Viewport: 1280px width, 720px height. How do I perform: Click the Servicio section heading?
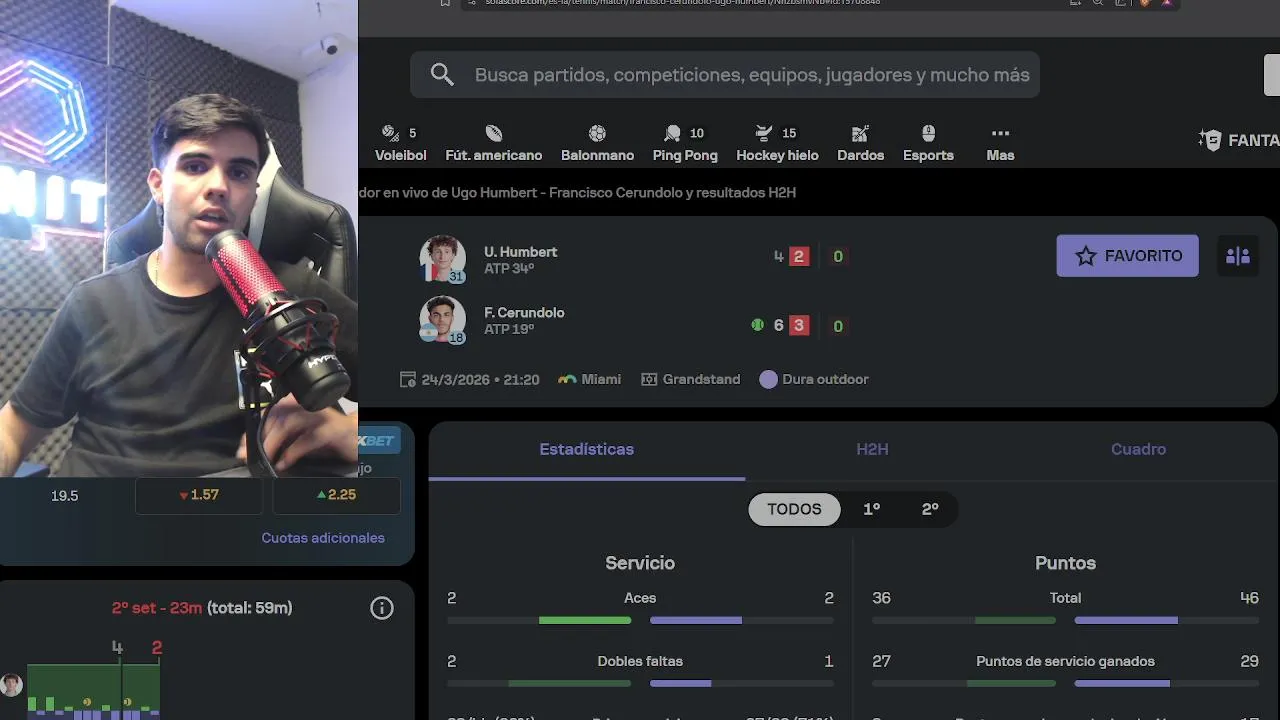[640, 563]
